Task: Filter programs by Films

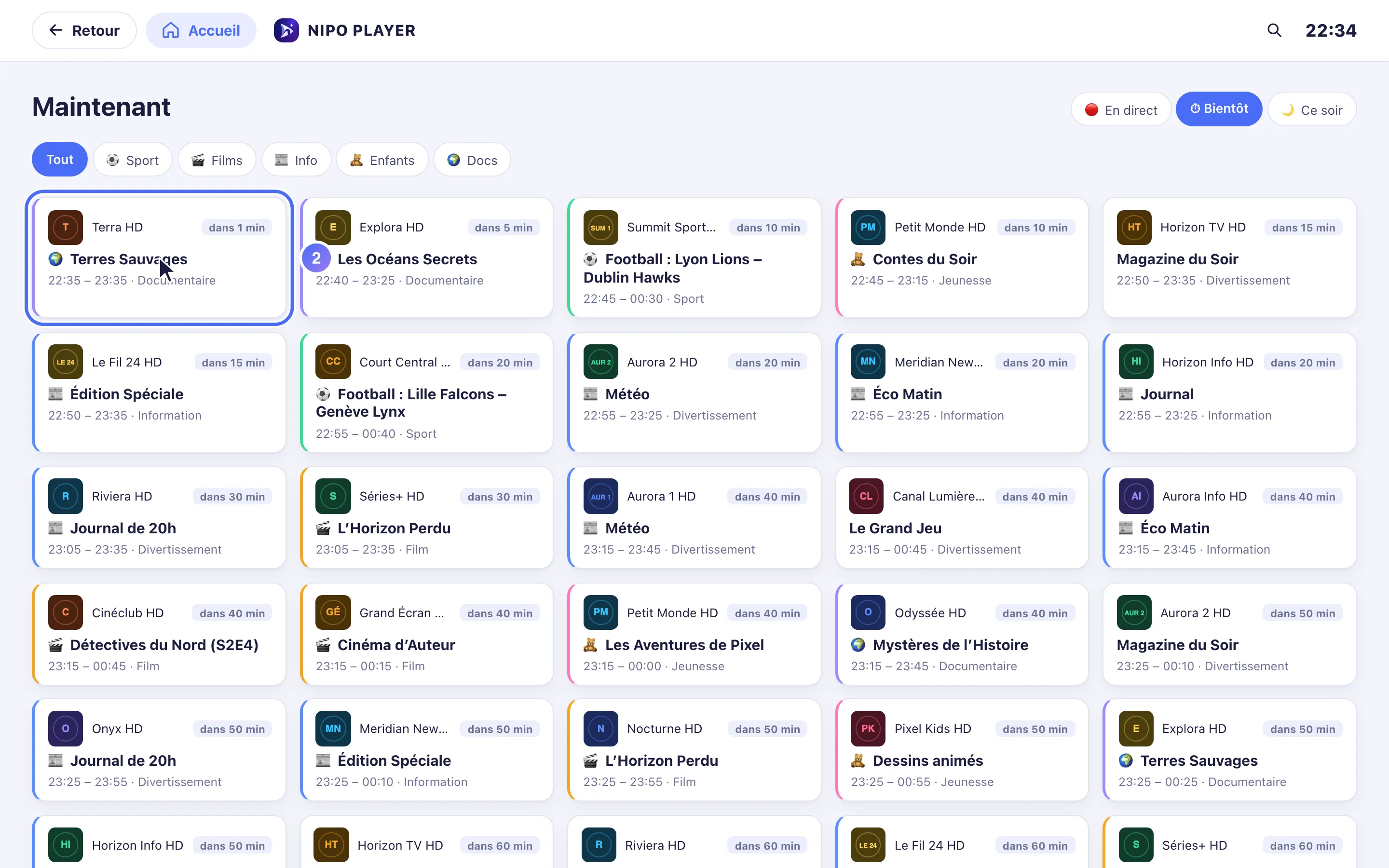Action: point(217,160)
